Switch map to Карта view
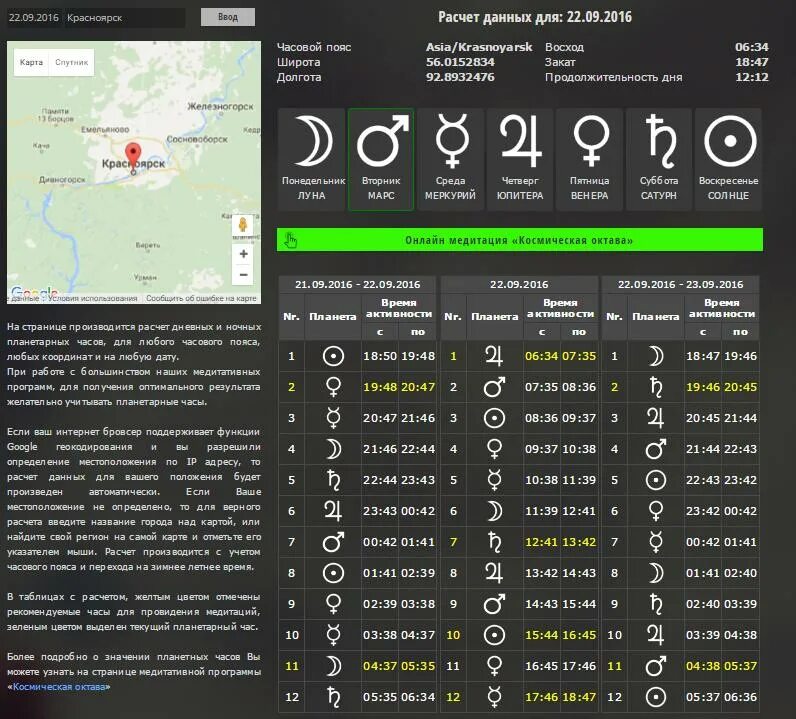This screenshot has width=796, height=719. 31,62
